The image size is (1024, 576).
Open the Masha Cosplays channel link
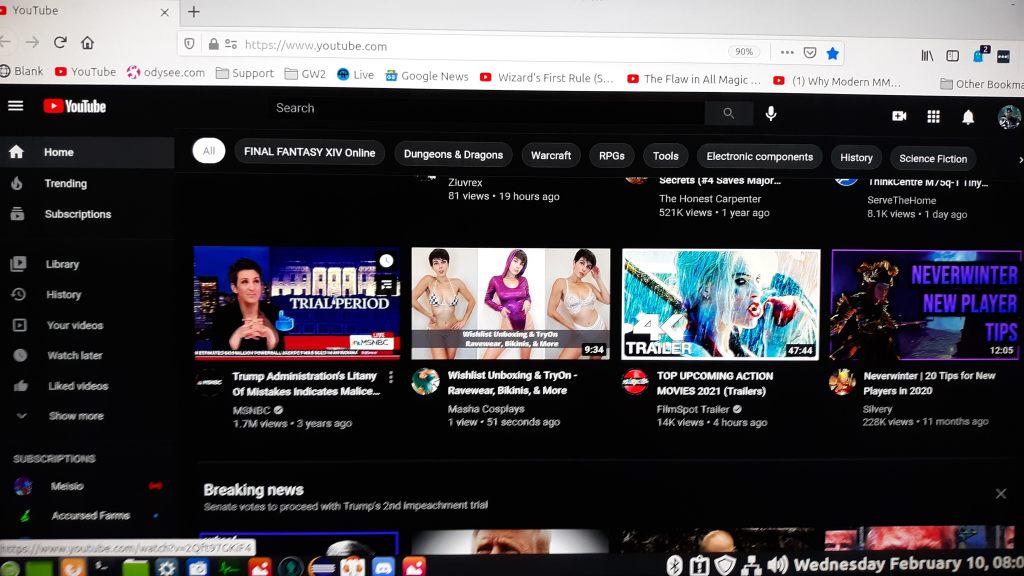(x=486, y=408)
